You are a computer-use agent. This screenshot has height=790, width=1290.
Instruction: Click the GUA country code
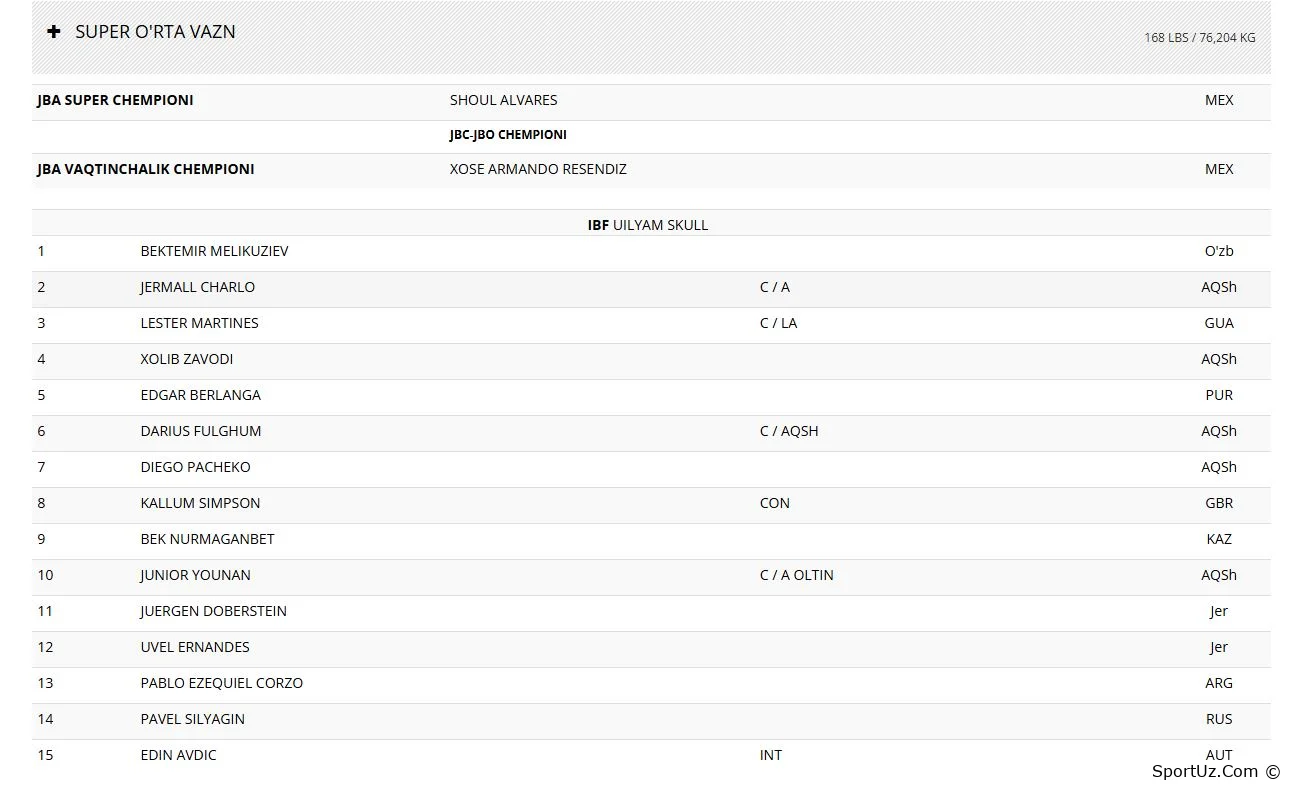(1219, 323)
